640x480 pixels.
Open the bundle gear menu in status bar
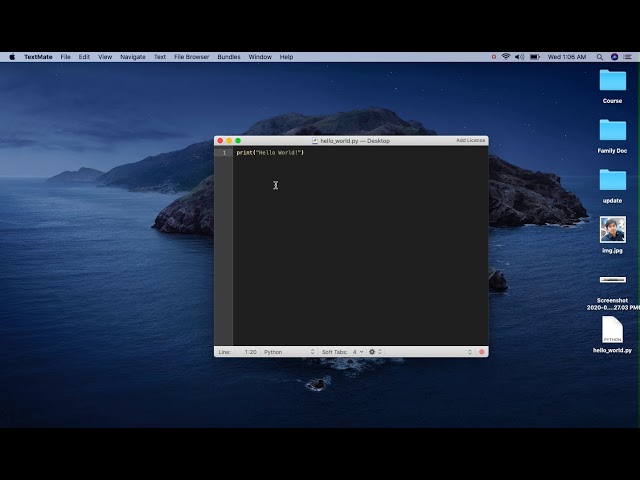coord(375,352)
